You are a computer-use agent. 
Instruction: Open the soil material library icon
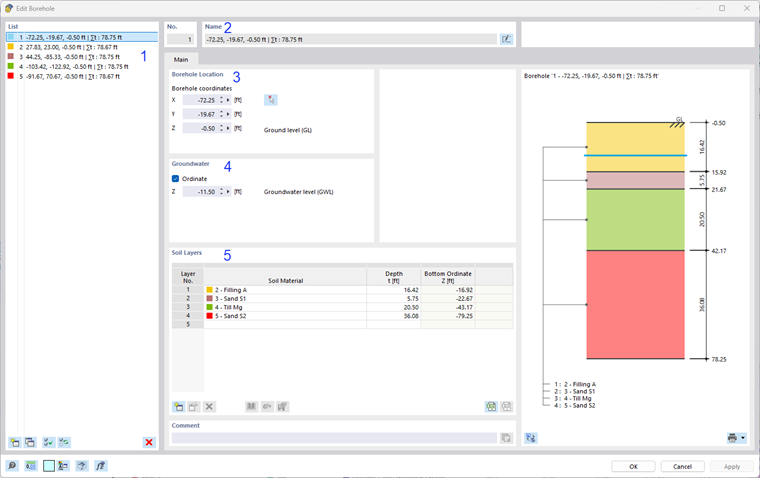251,407
